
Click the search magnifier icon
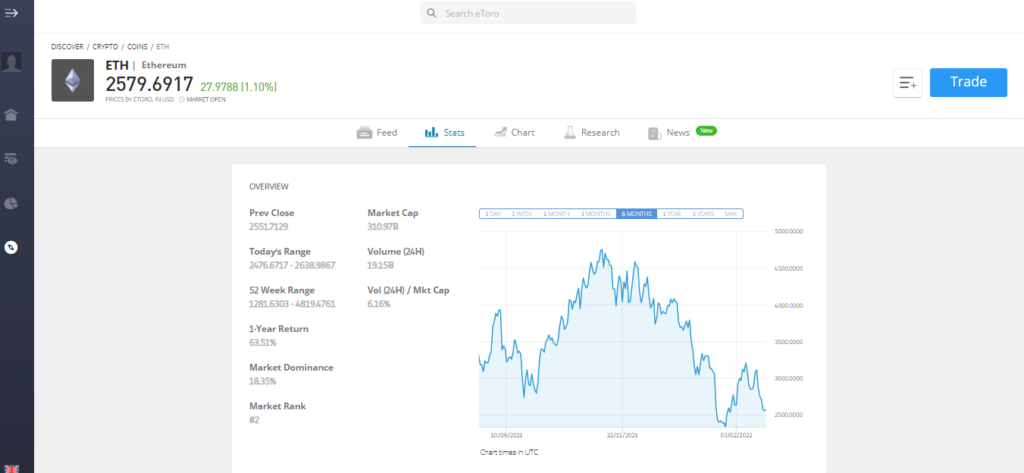432,13
